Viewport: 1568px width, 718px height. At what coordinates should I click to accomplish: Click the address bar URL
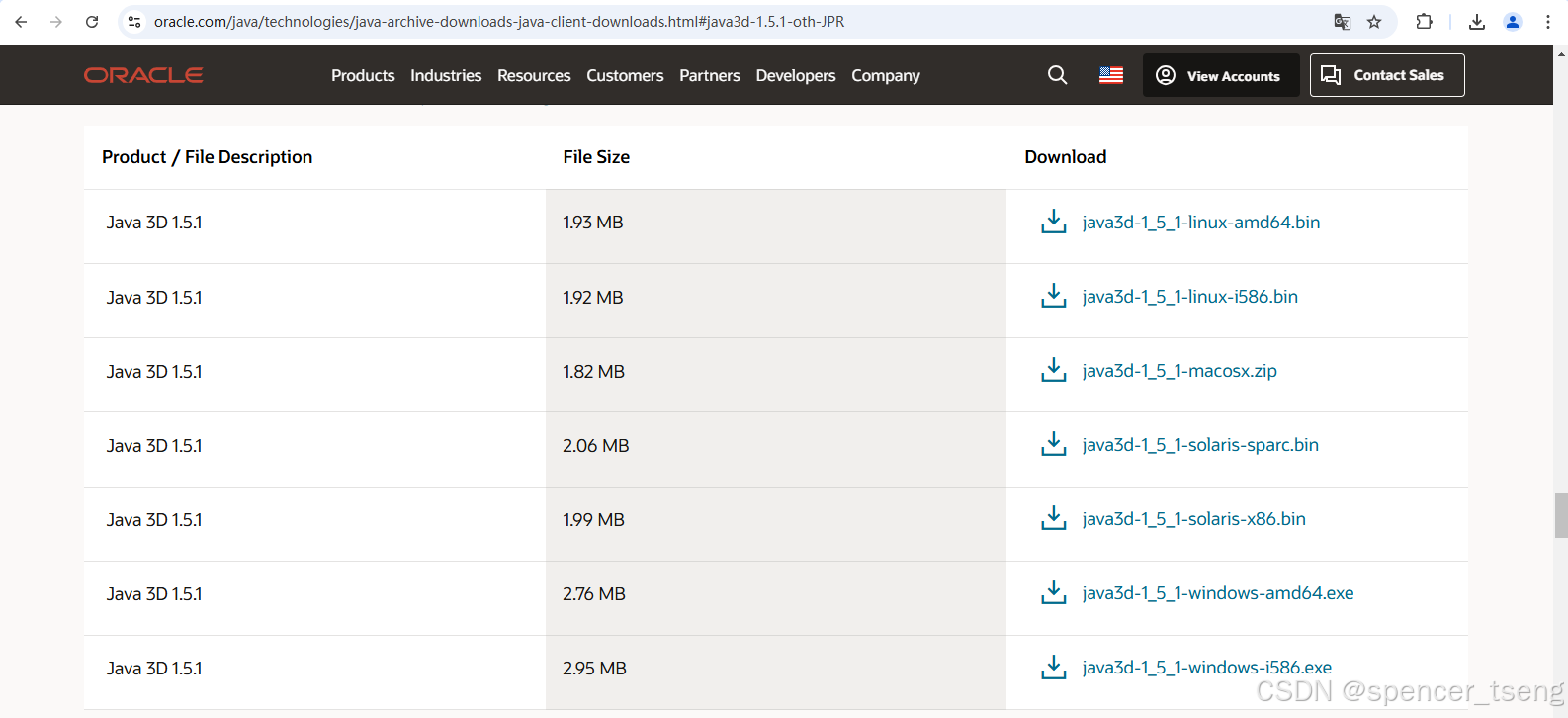pos(499,22)
